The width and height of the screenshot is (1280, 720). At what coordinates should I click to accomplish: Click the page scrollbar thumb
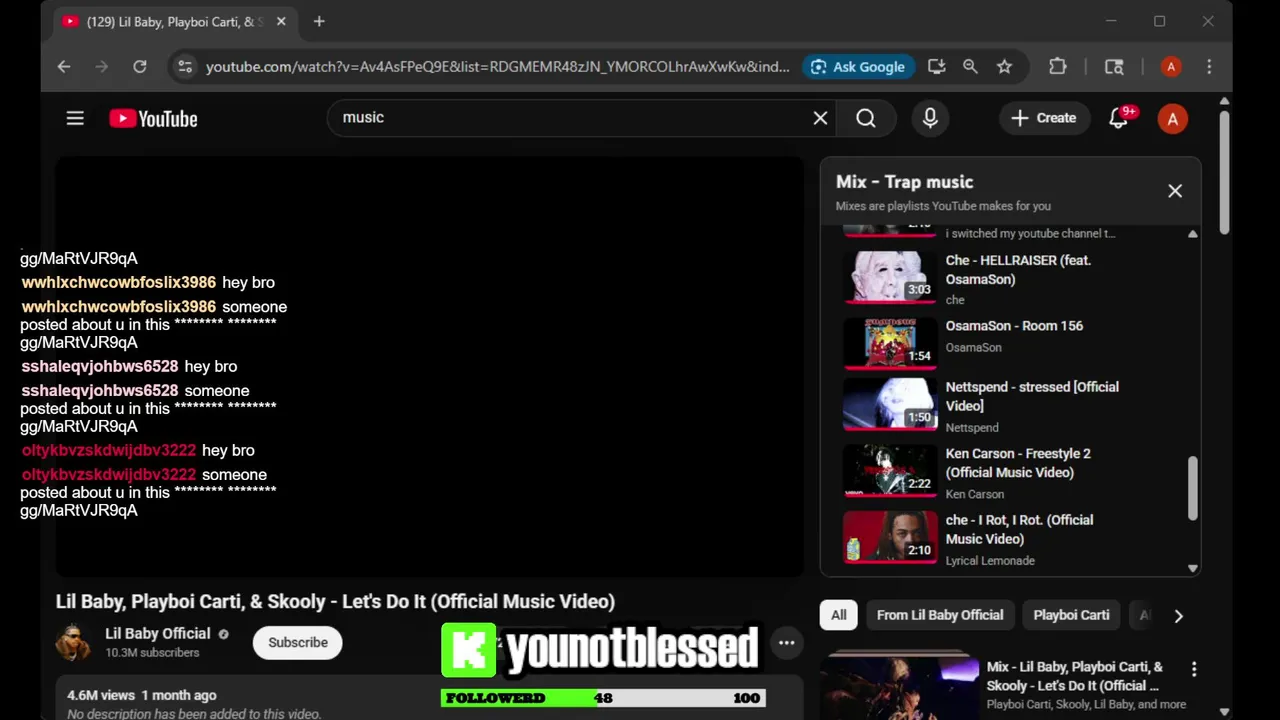[1224, 170]
